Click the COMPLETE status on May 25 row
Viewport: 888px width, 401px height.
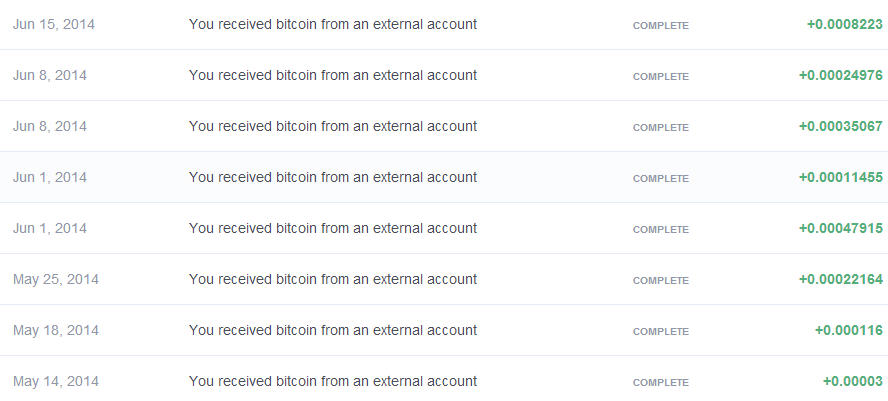pos(660,280)
